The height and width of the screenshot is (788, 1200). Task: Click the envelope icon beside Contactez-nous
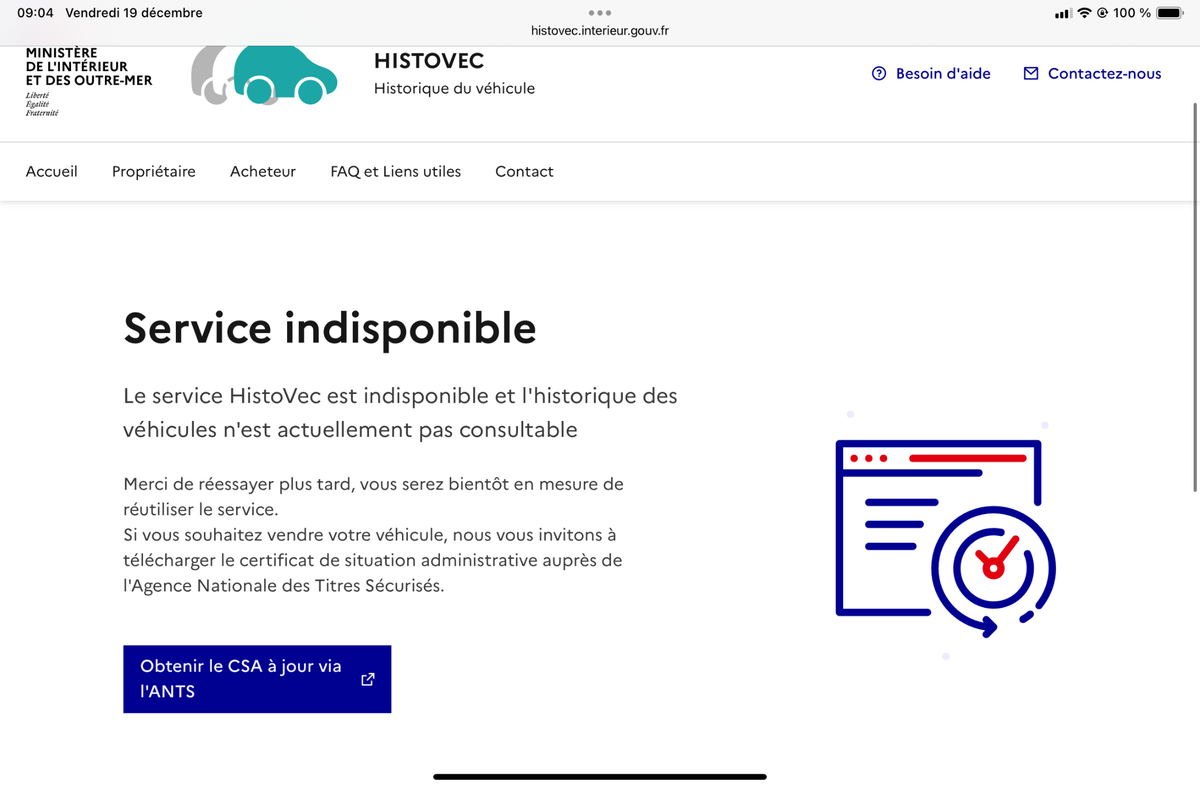pyautogui.click(x=1031, y=73)
